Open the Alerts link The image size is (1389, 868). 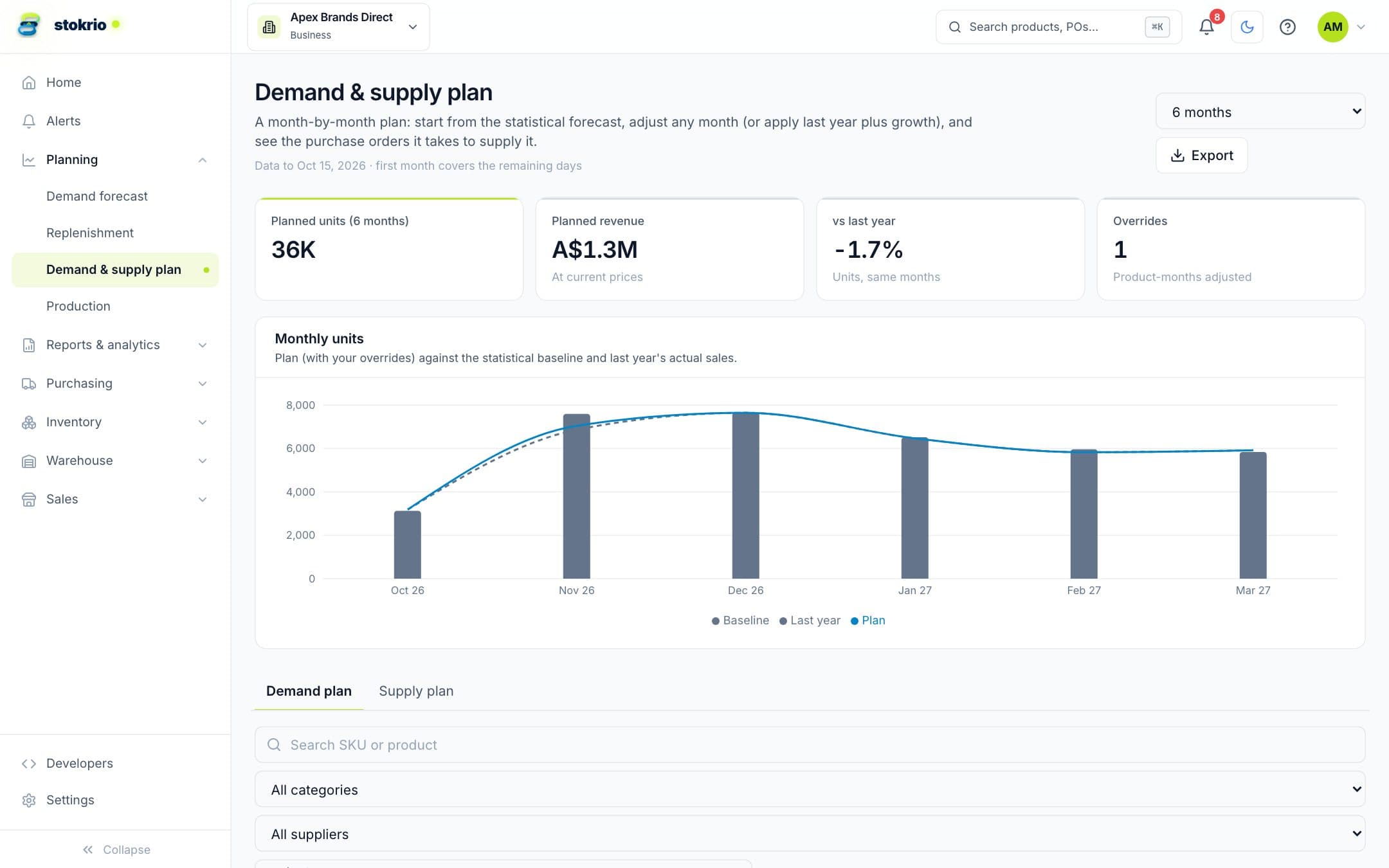(x=64, y=121)
